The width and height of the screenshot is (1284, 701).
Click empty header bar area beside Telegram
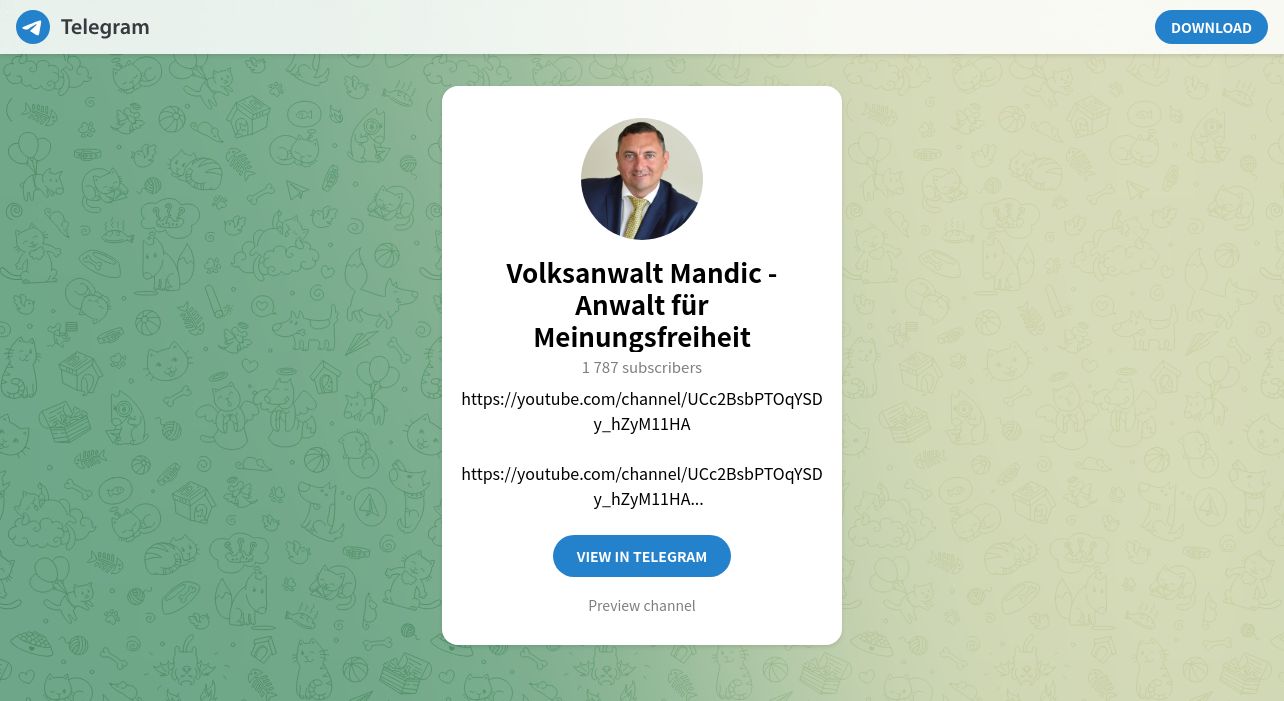[x=650, y=27]
